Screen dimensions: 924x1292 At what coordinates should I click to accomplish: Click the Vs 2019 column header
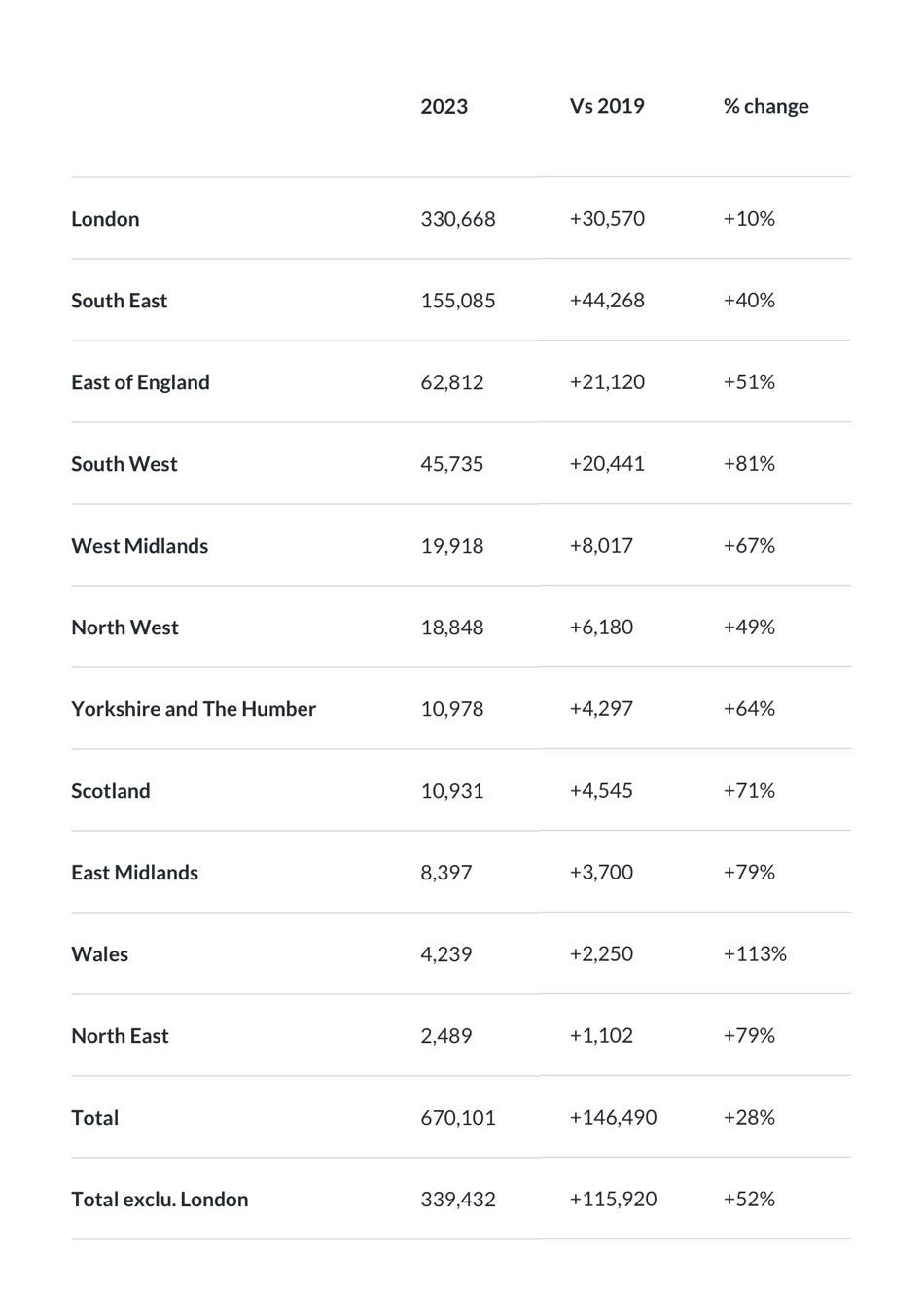(607, 106)
